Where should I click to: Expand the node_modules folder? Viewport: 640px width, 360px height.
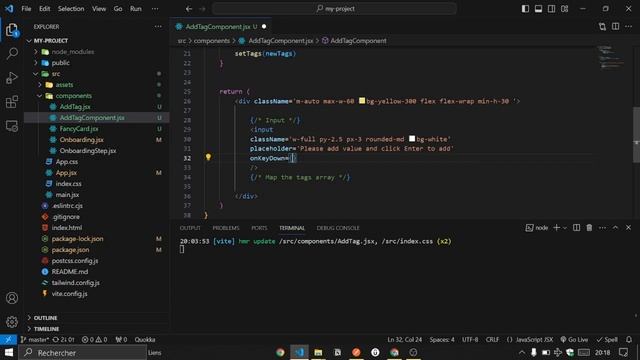click(x=36, y=52)
